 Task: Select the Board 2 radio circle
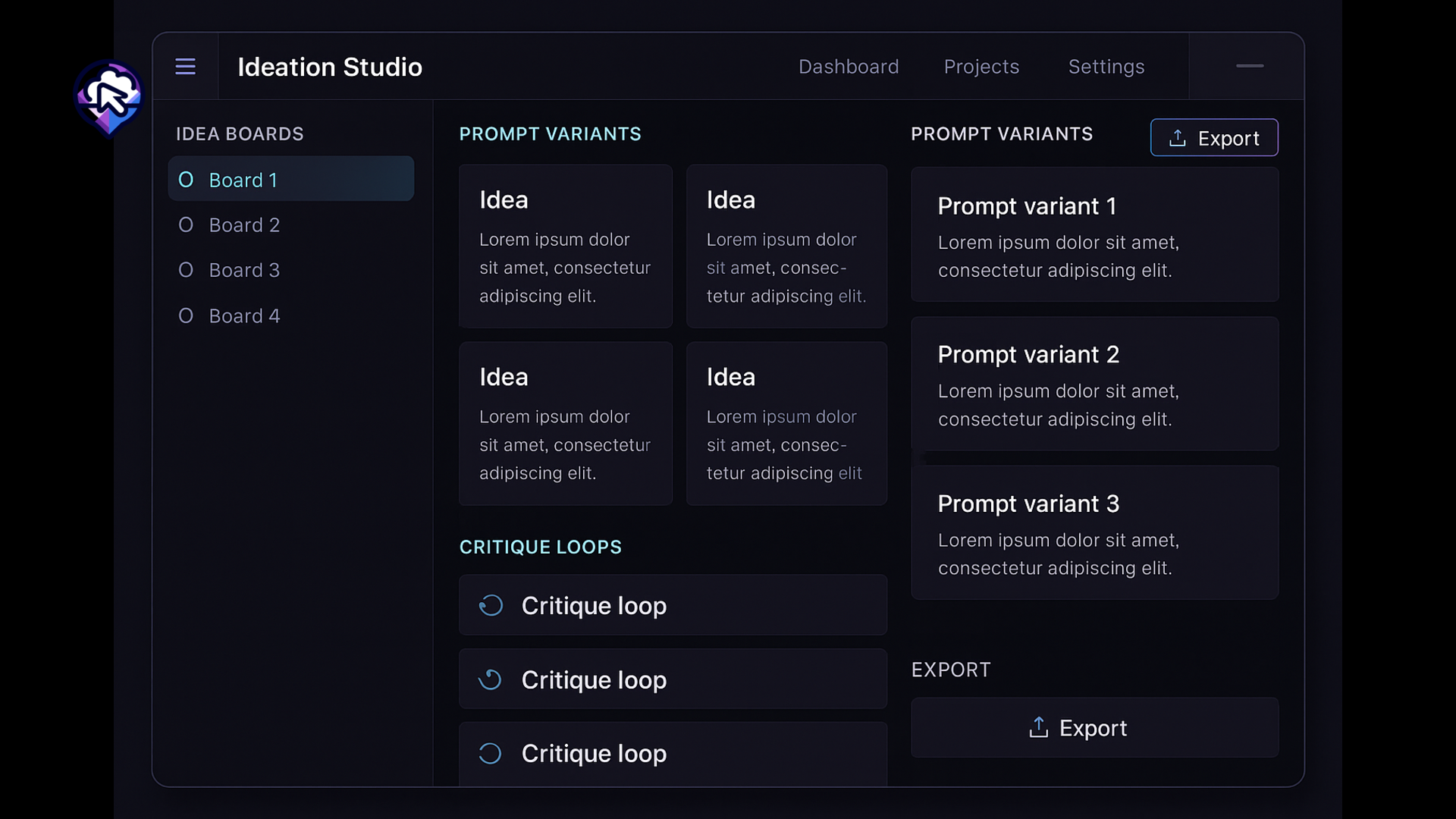click(x=186, y=225)
